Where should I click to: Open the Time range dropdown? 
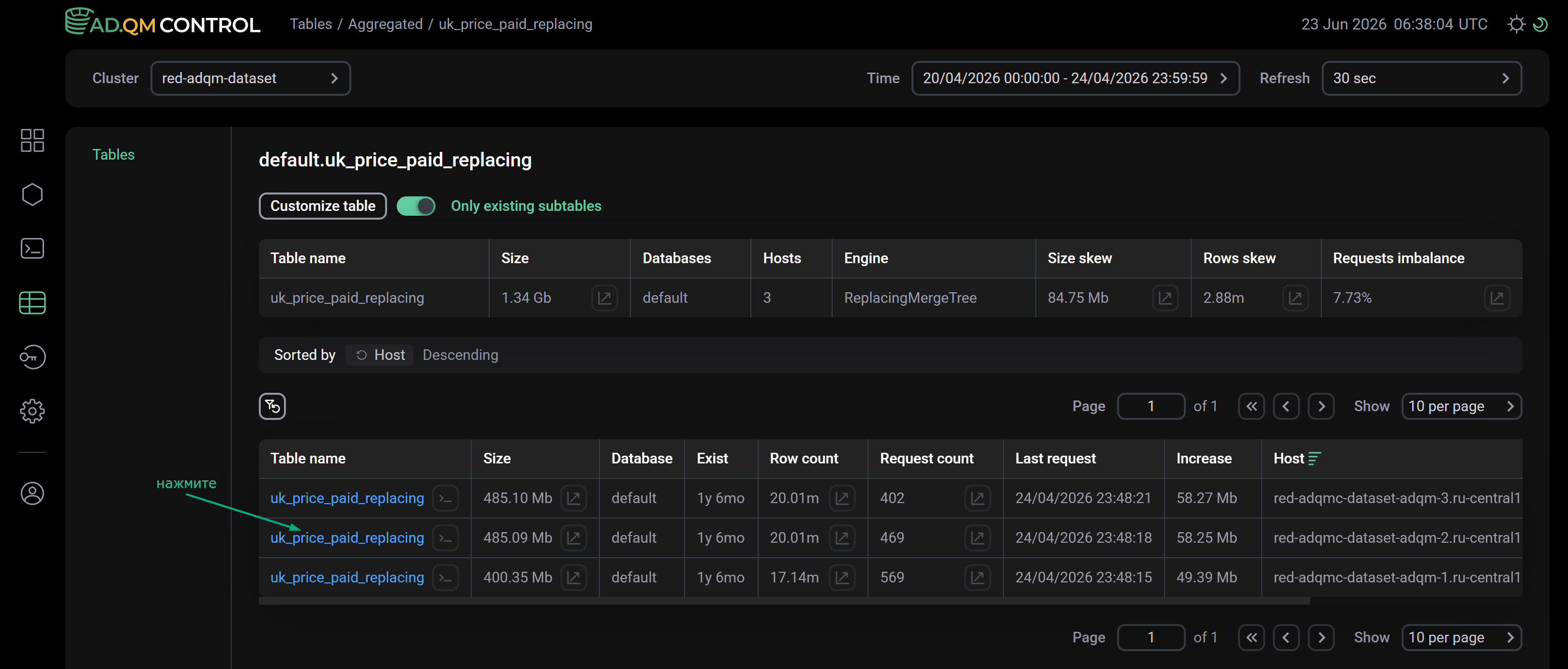click(1075, 78)
